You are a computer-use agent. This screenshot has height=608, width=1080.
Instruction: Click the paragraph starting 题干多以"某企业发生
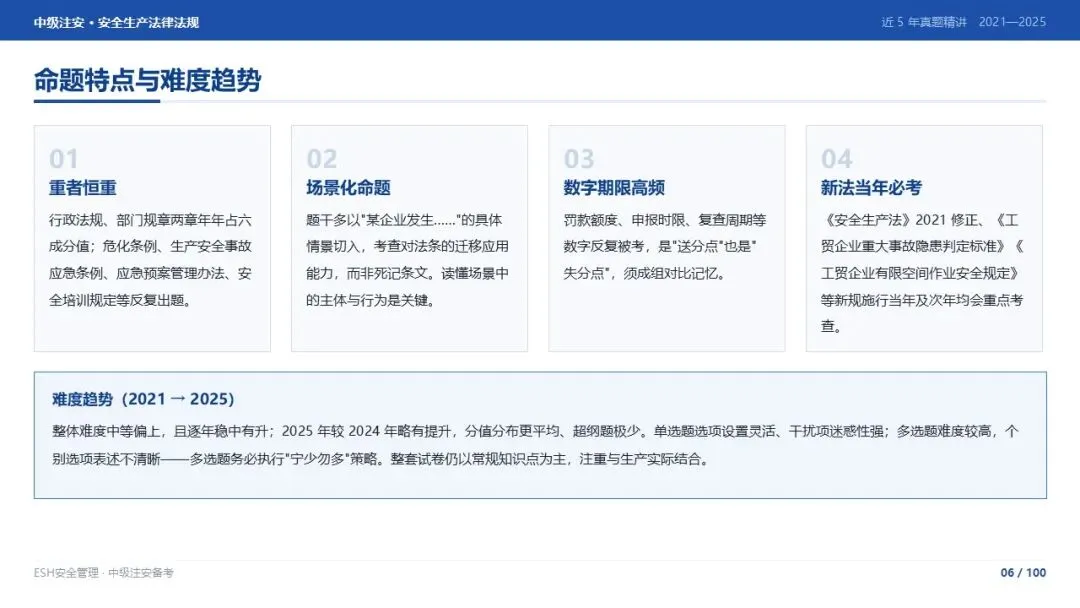[x=408, y=260]
